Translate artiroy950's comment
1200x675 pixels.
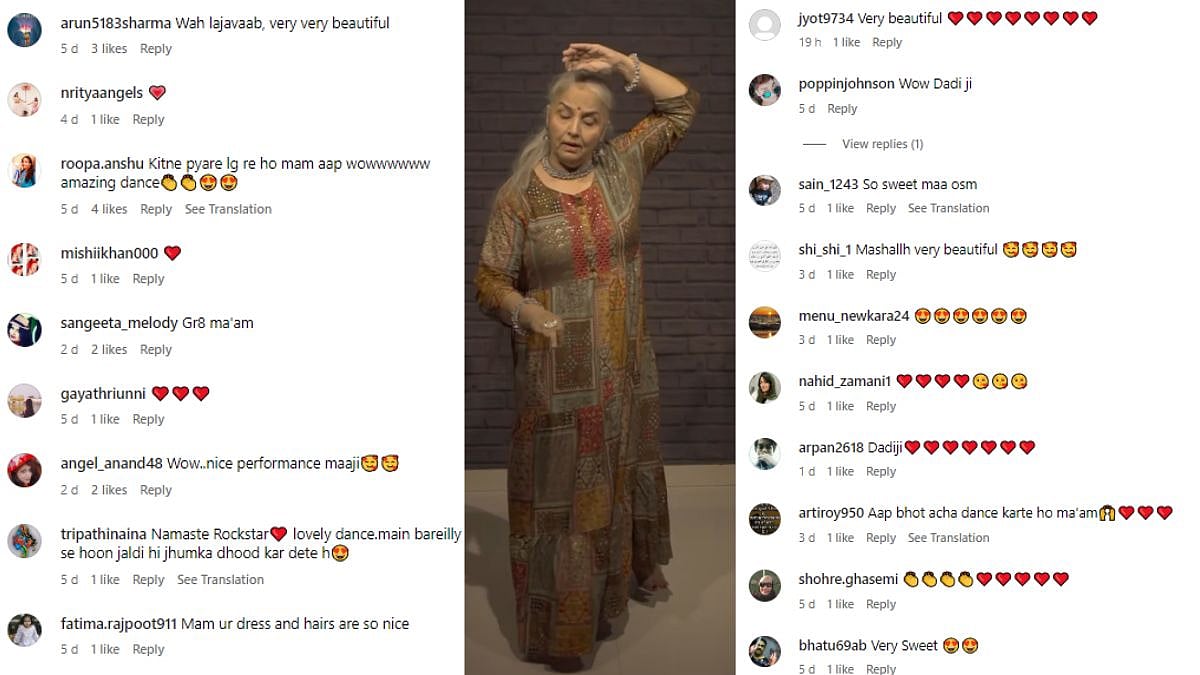click(948, 538)
